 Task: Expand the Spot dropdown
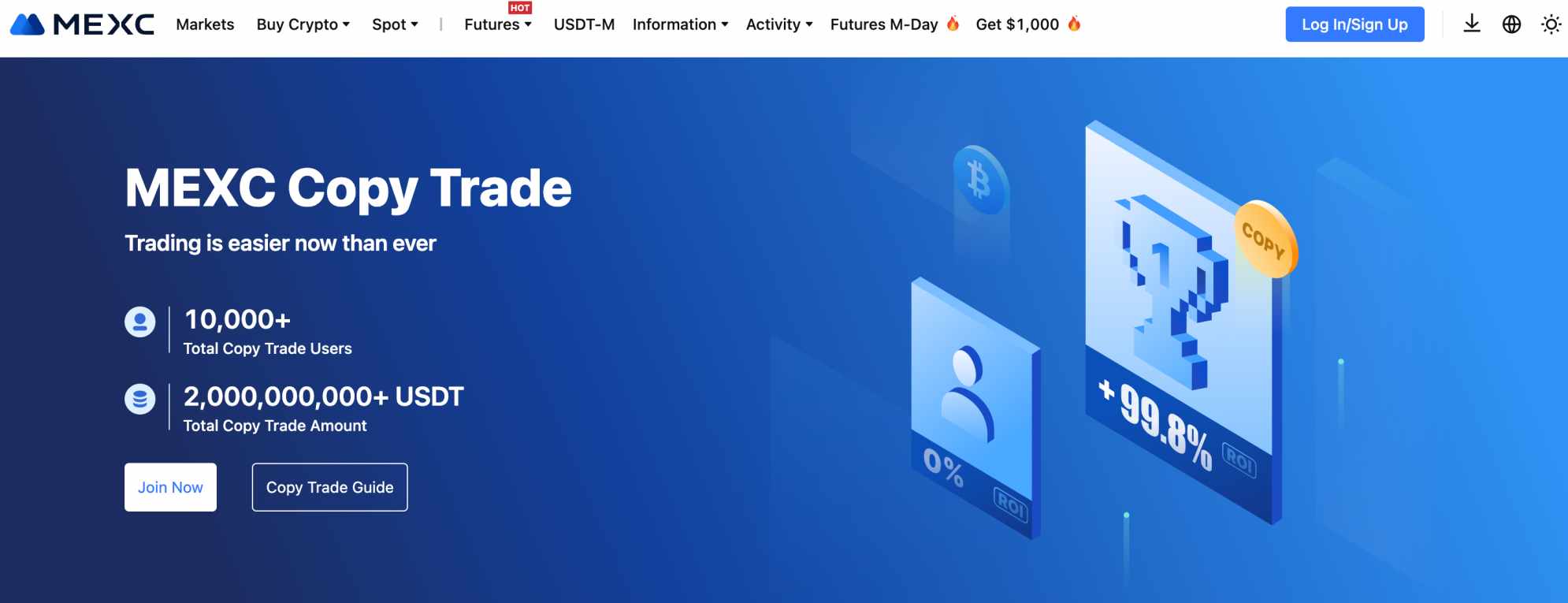click(396, 24)
